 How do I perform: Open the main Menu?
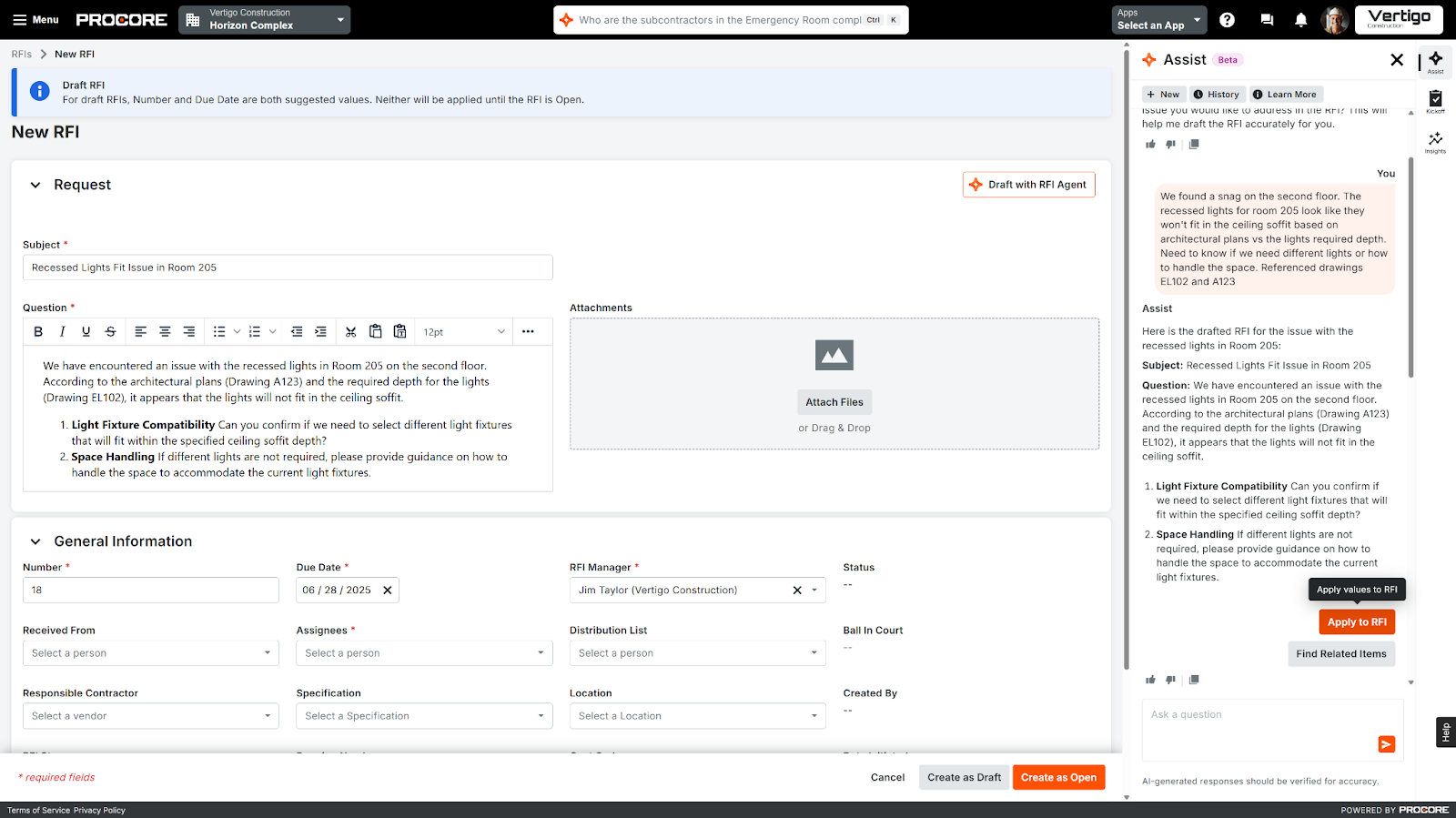pyautogui.click(x=35, y=20)
